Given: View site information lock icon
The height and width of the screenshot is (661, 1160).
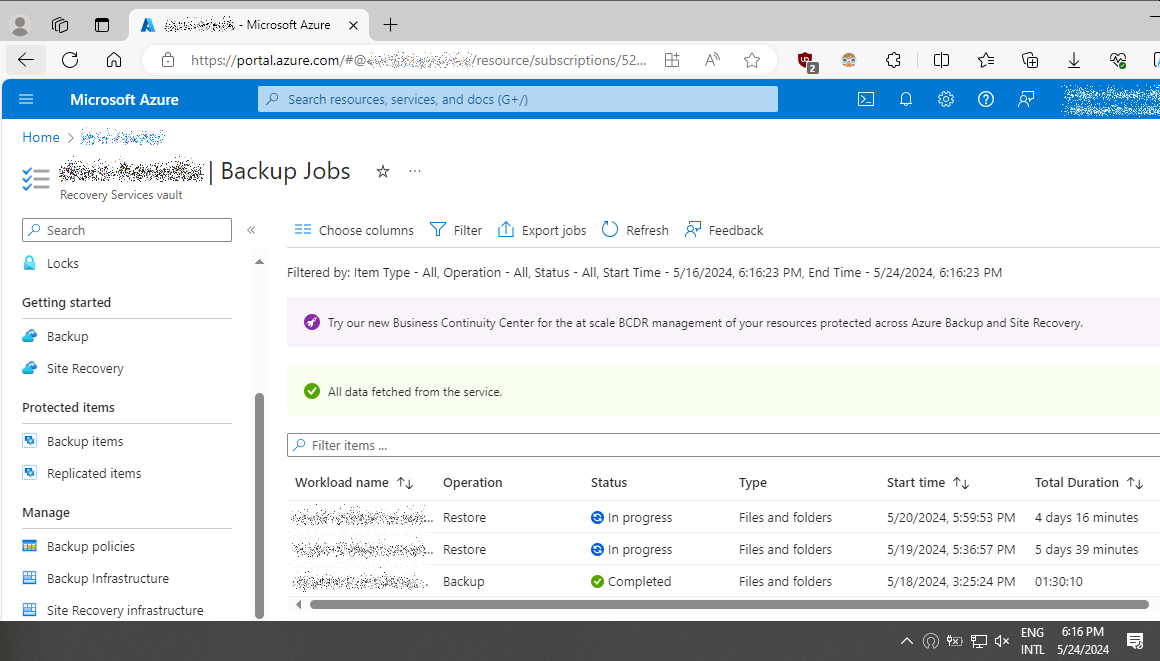Looking at the screenshot, I should 168,60.
